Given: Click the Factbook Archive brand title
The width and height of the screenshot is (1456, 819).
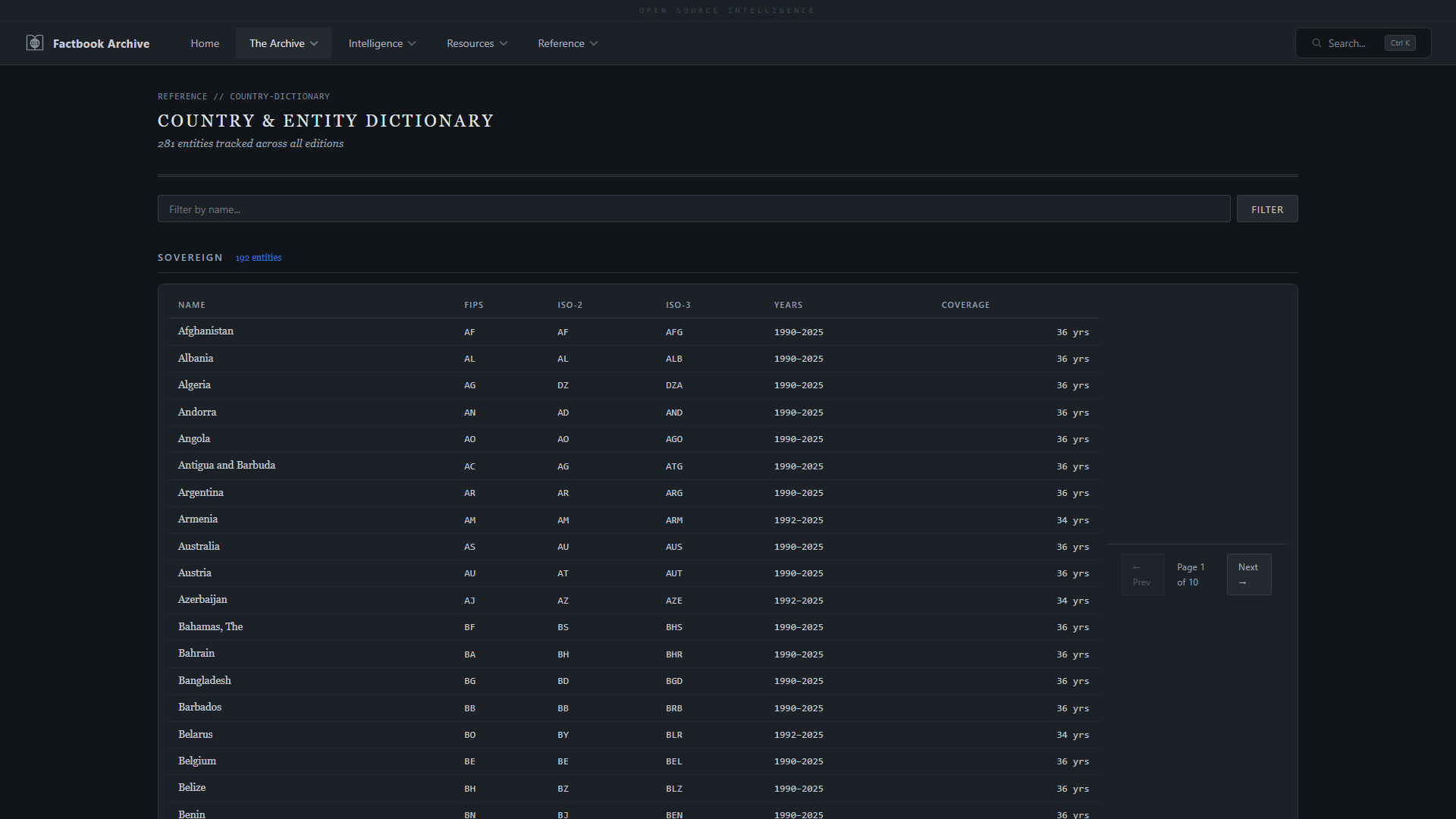Looking at the screenshot, I should pyautogui.click(x=101, y=43).
